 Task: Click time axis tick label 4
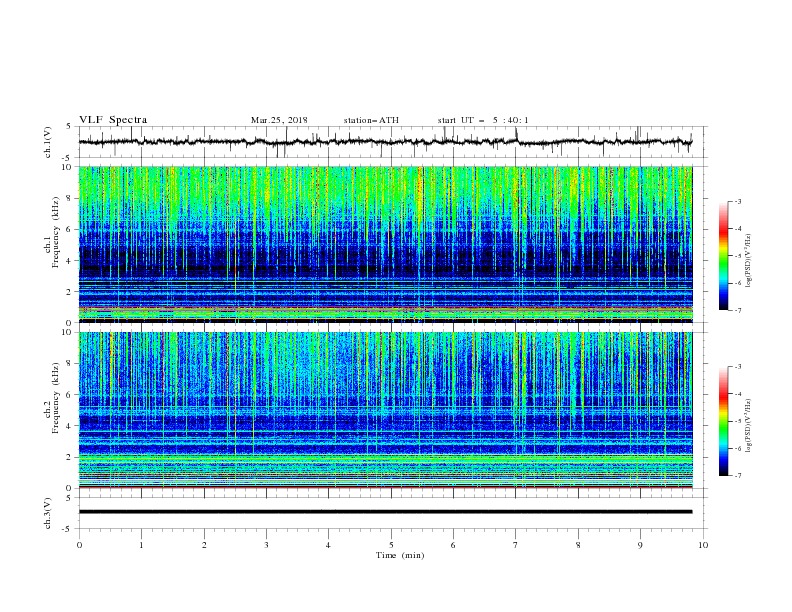pyautogui.click(x=328, y=545)
